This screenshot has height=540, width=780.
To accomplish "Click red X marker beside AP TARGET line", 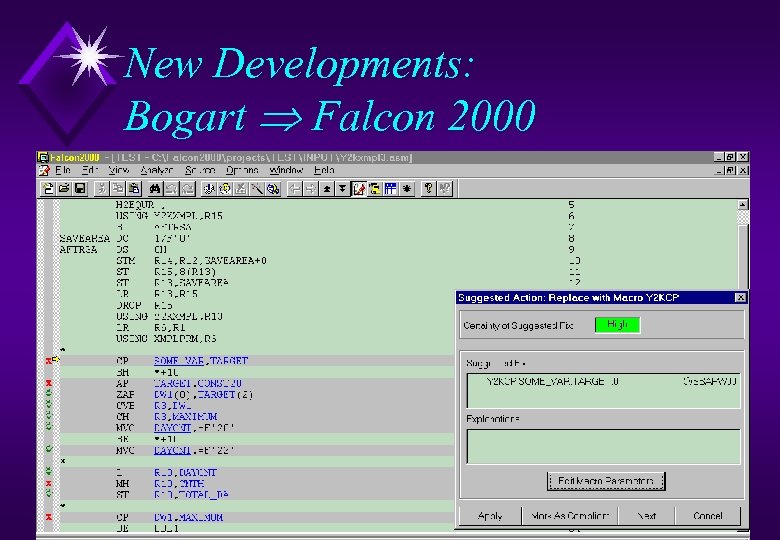I will (x=48, y=383).
